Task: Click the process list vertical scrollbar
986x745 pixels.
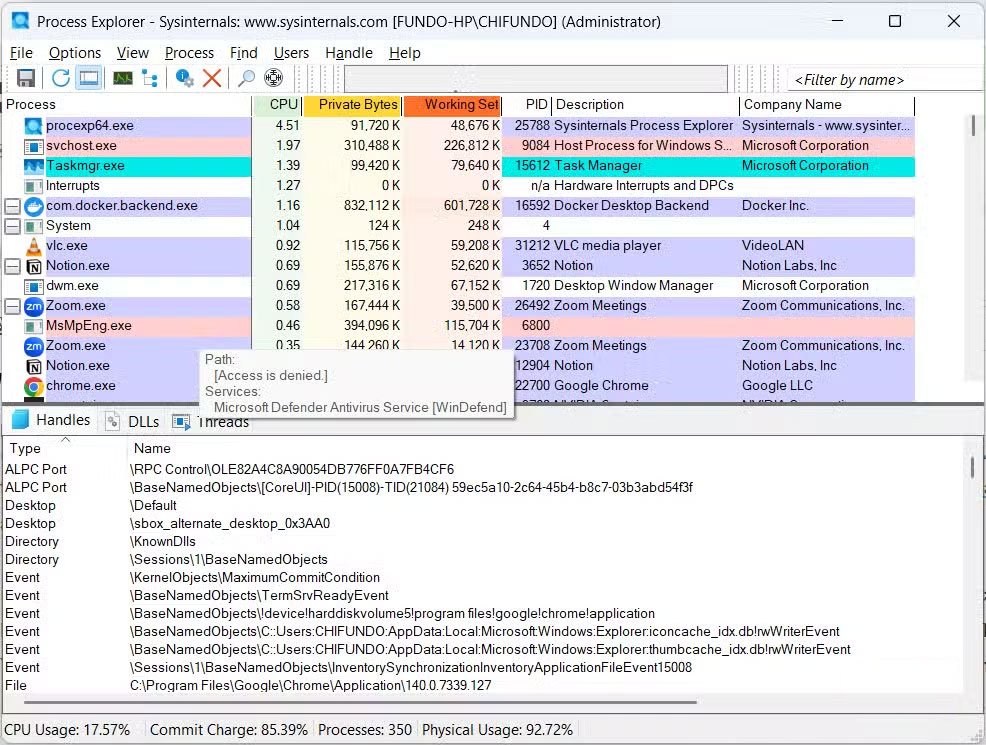Action: (973, 126)
